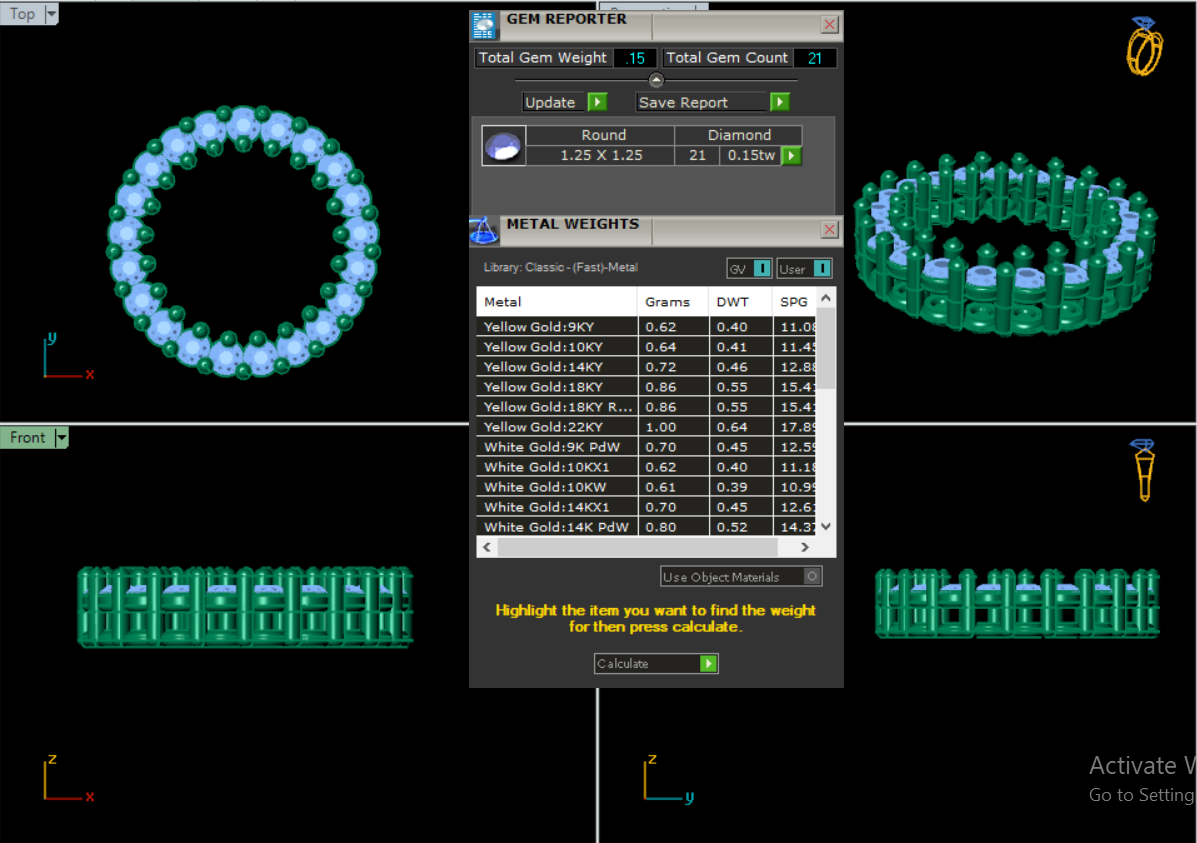Click the green arrow beside Save Report
Image resolution: width=1197 pixels, height=843 pixels.
click(x=779, y=101)
